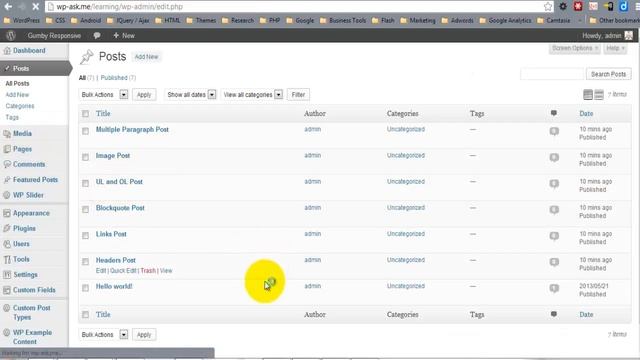Toggle select-all checkbox in table header

tap(85, 113)
